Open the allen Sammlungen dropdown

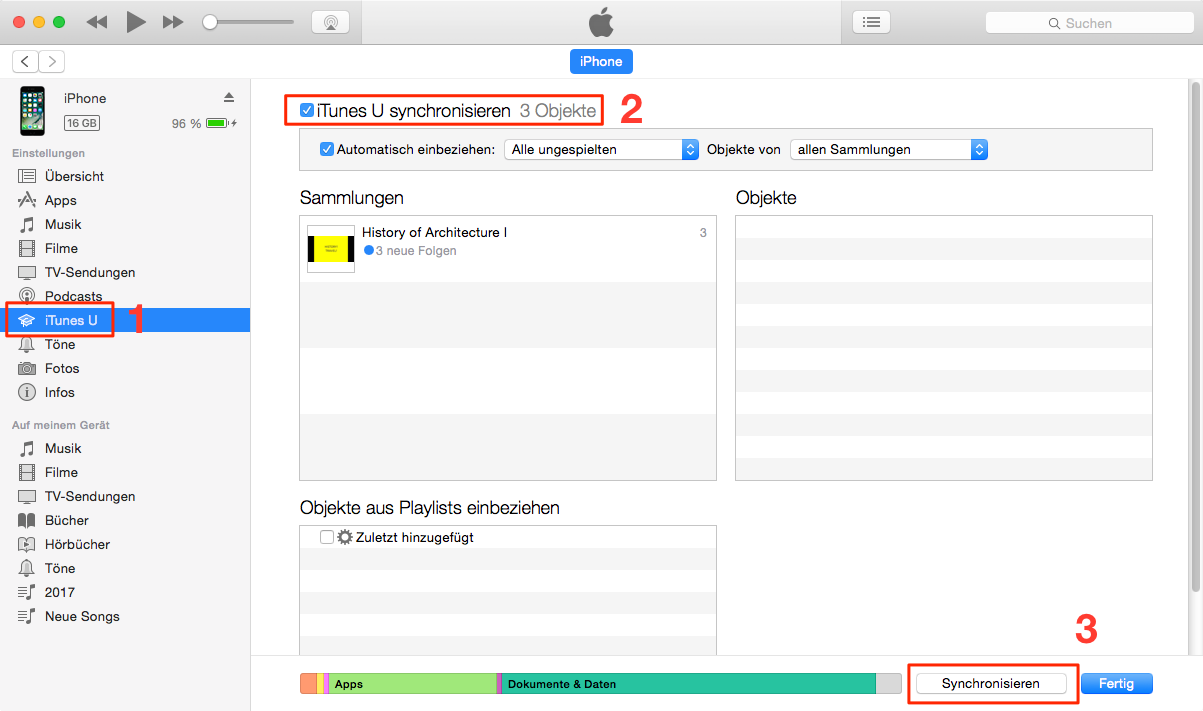pos(889,149)
